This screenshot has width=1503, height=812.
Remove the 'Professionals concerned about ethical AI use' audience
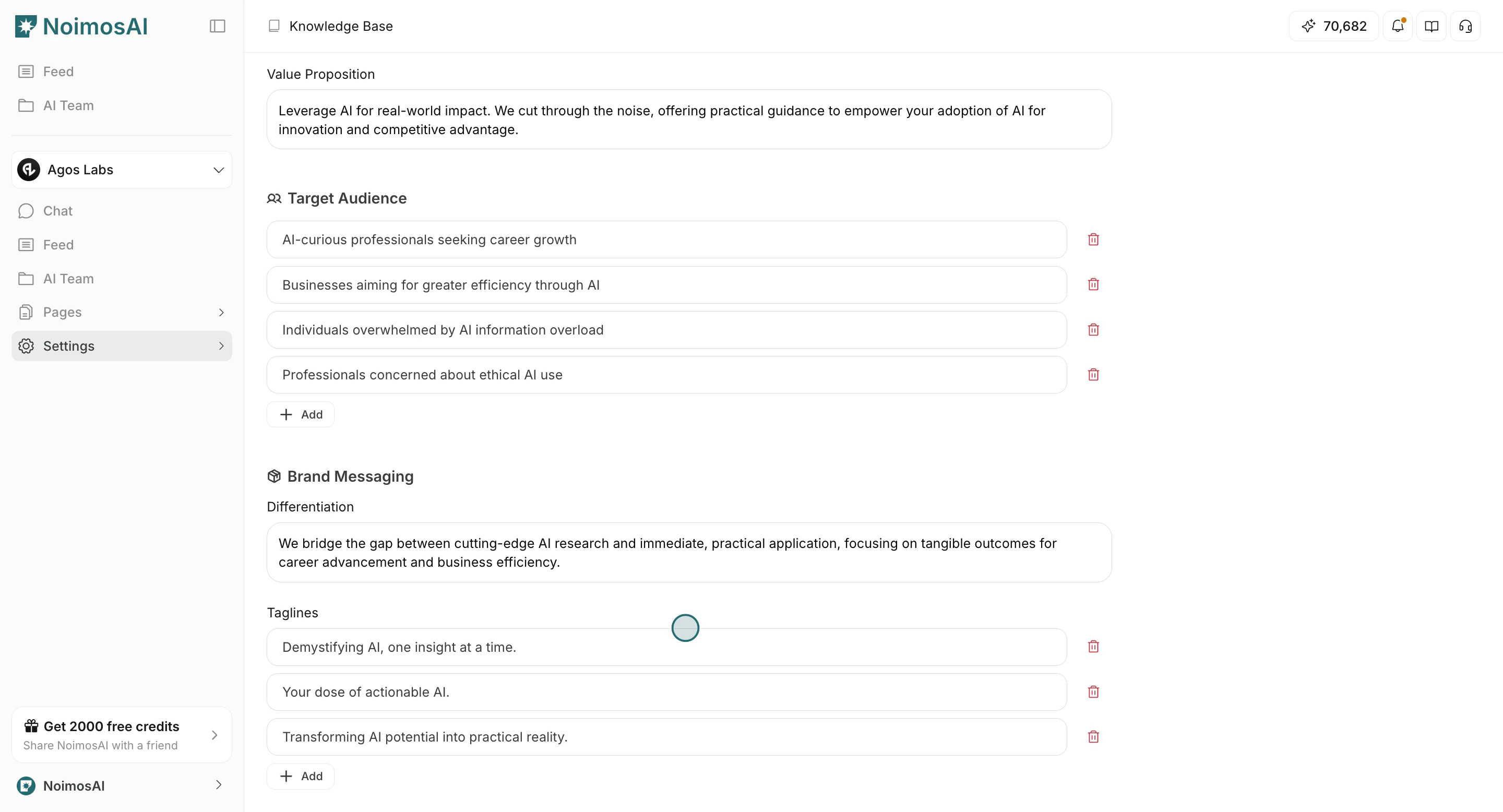point(1093,375)
